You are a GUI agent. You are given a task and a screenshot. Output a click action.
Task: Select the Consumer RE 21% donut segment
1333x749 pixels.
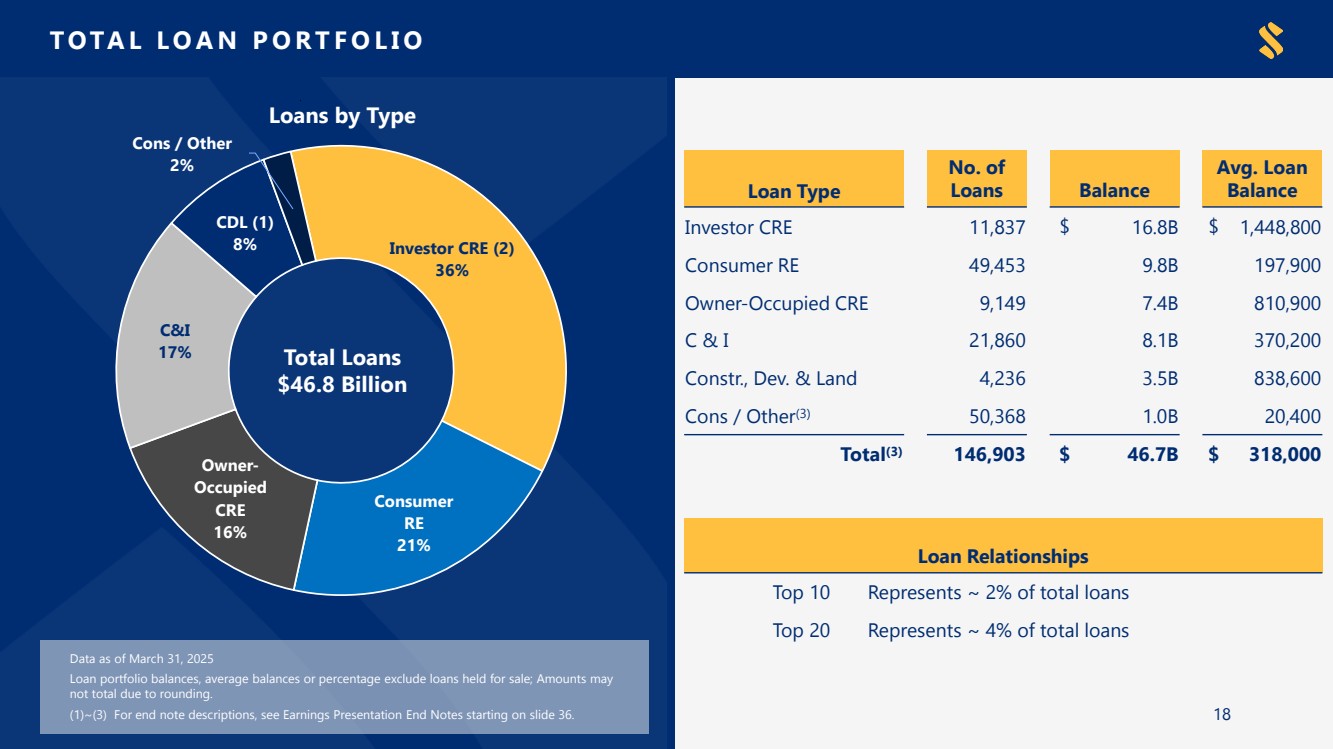tap(413, 522)
